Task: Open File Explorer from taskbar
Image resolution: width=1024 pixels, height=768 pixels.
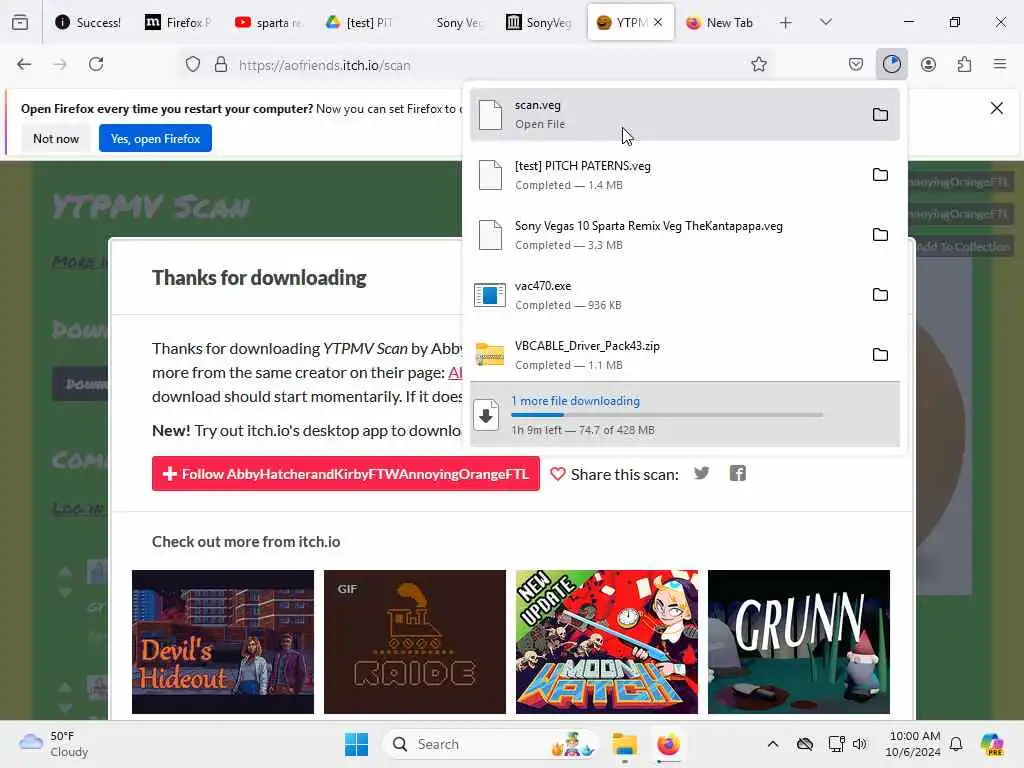Action: point(624,744)
